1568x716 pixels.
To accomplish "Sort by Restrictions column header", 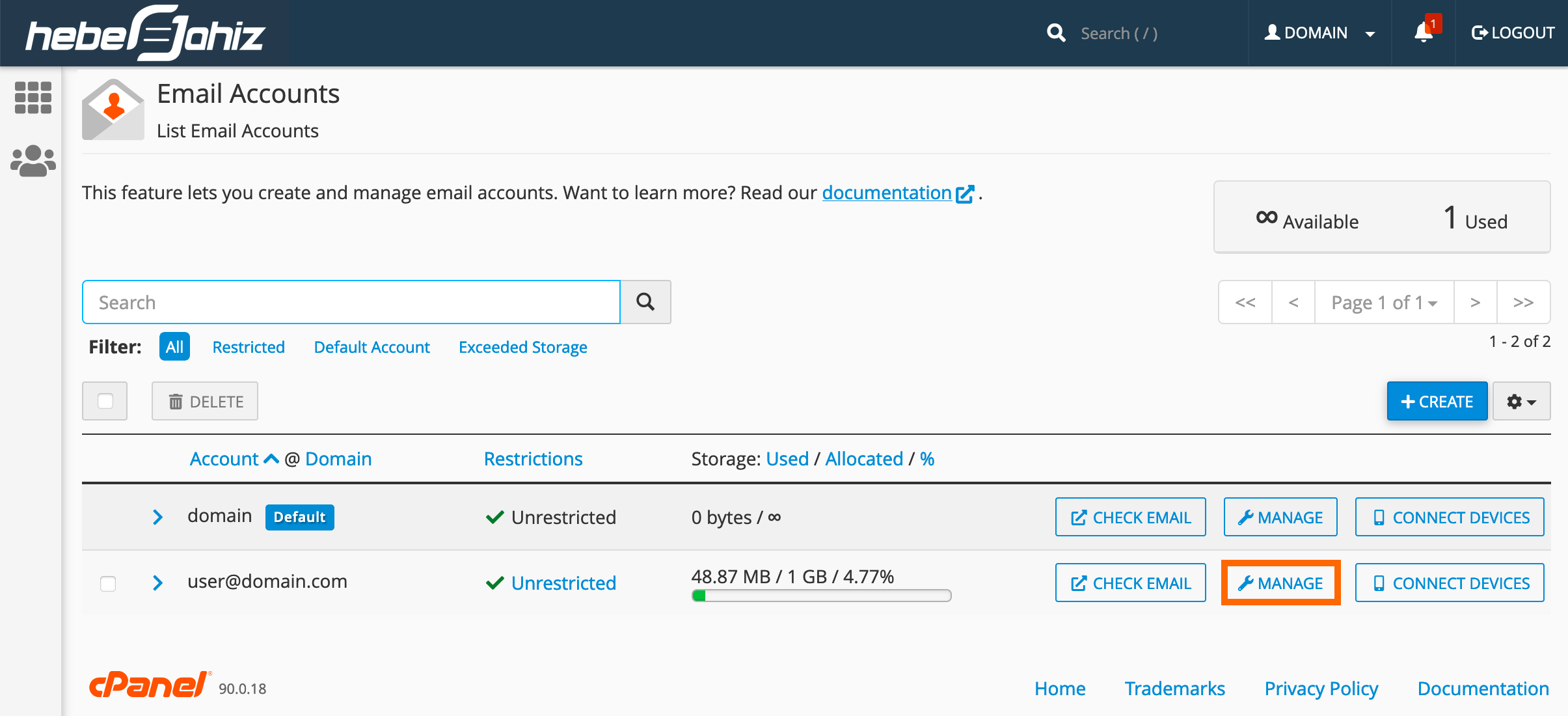I will coord(534,459).
